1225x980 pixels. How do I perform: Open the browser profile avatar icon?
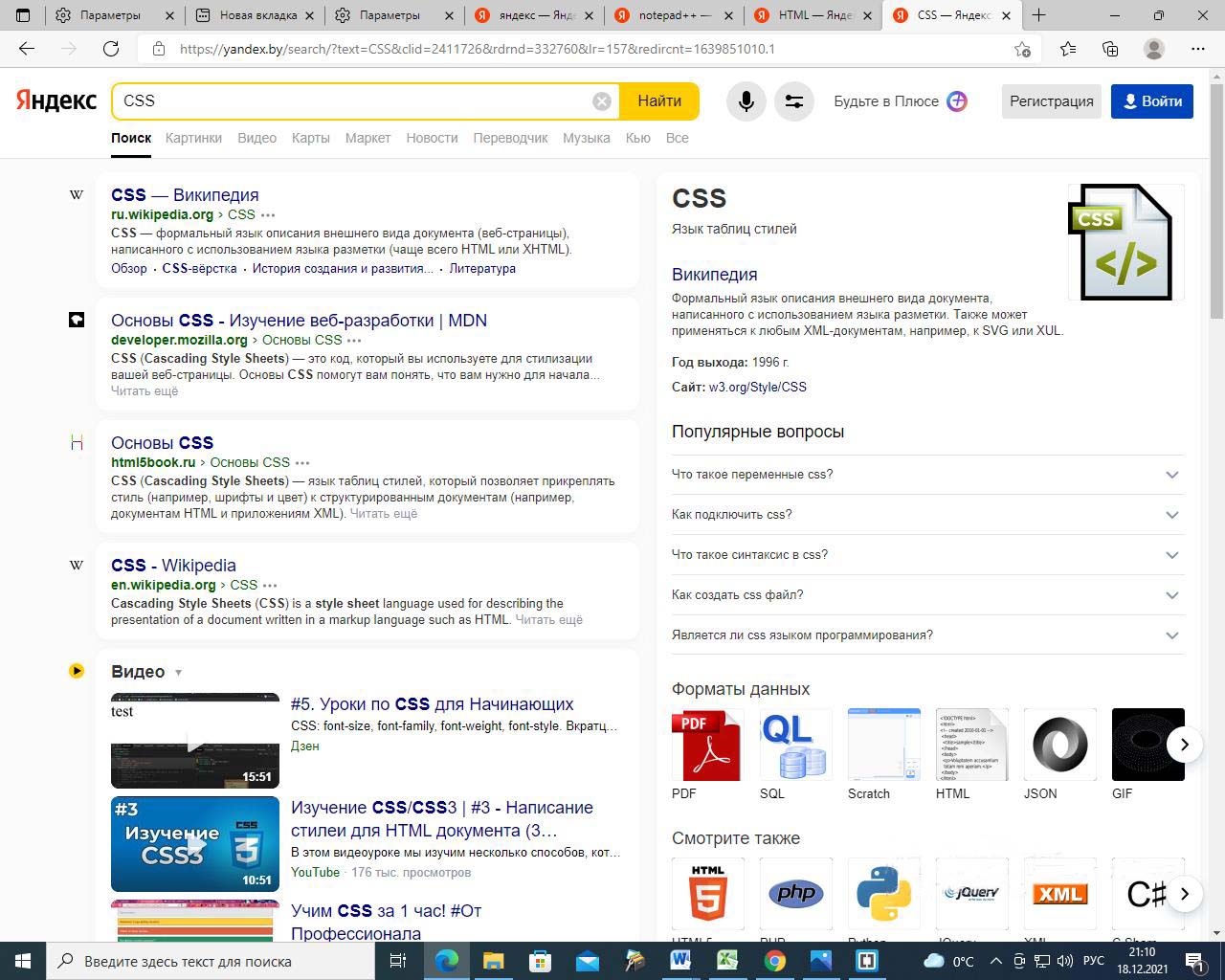coord(1154,49)
